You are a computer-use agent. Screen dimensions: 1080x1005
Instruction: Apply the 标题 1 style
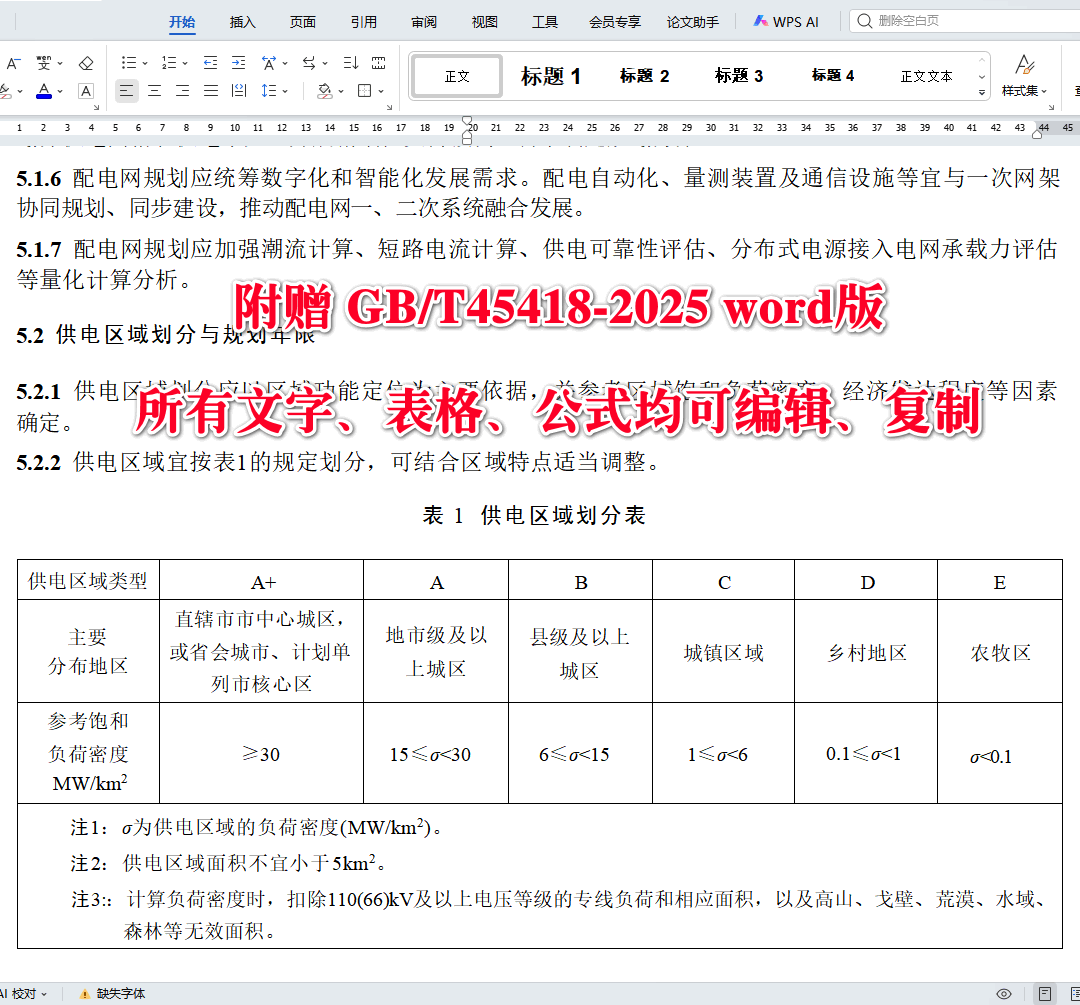pos(550,76)
